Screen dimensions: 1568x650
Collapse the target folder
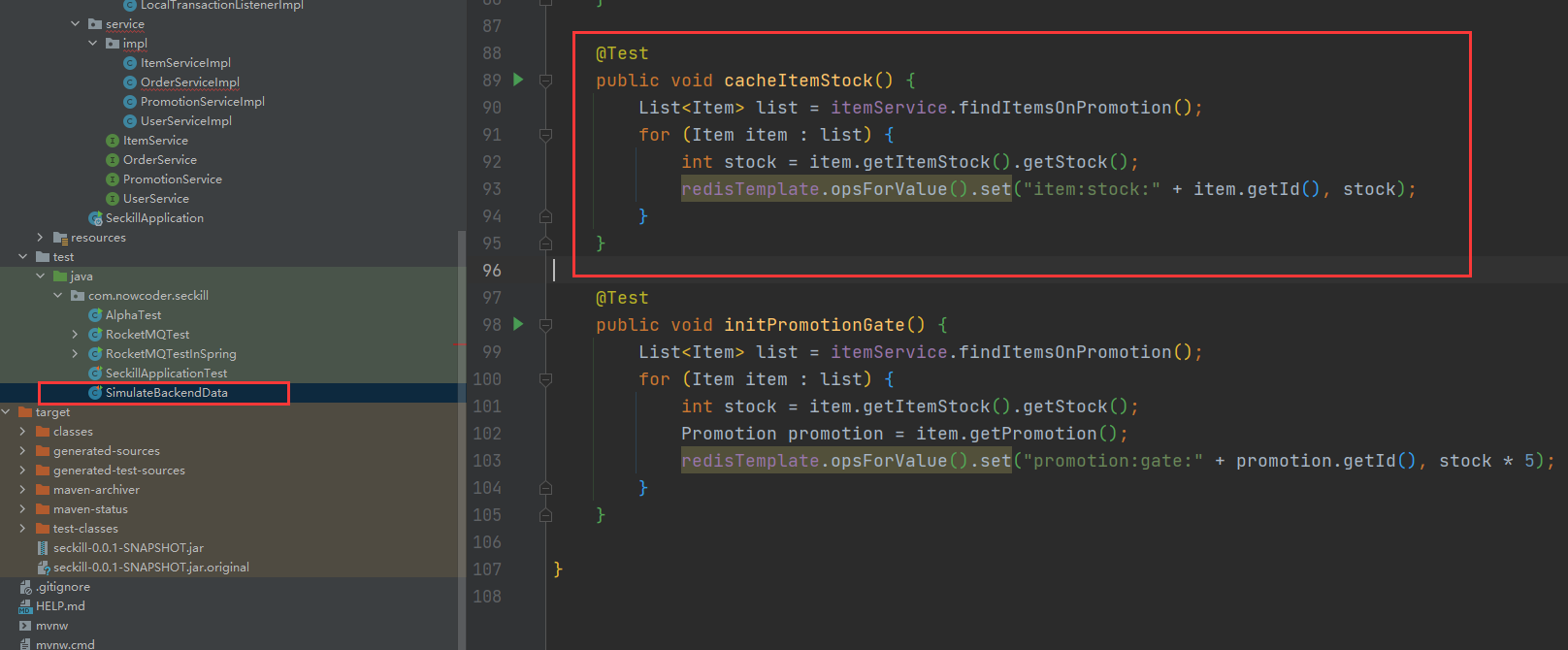pyautogui.click(x=6, y=412)
